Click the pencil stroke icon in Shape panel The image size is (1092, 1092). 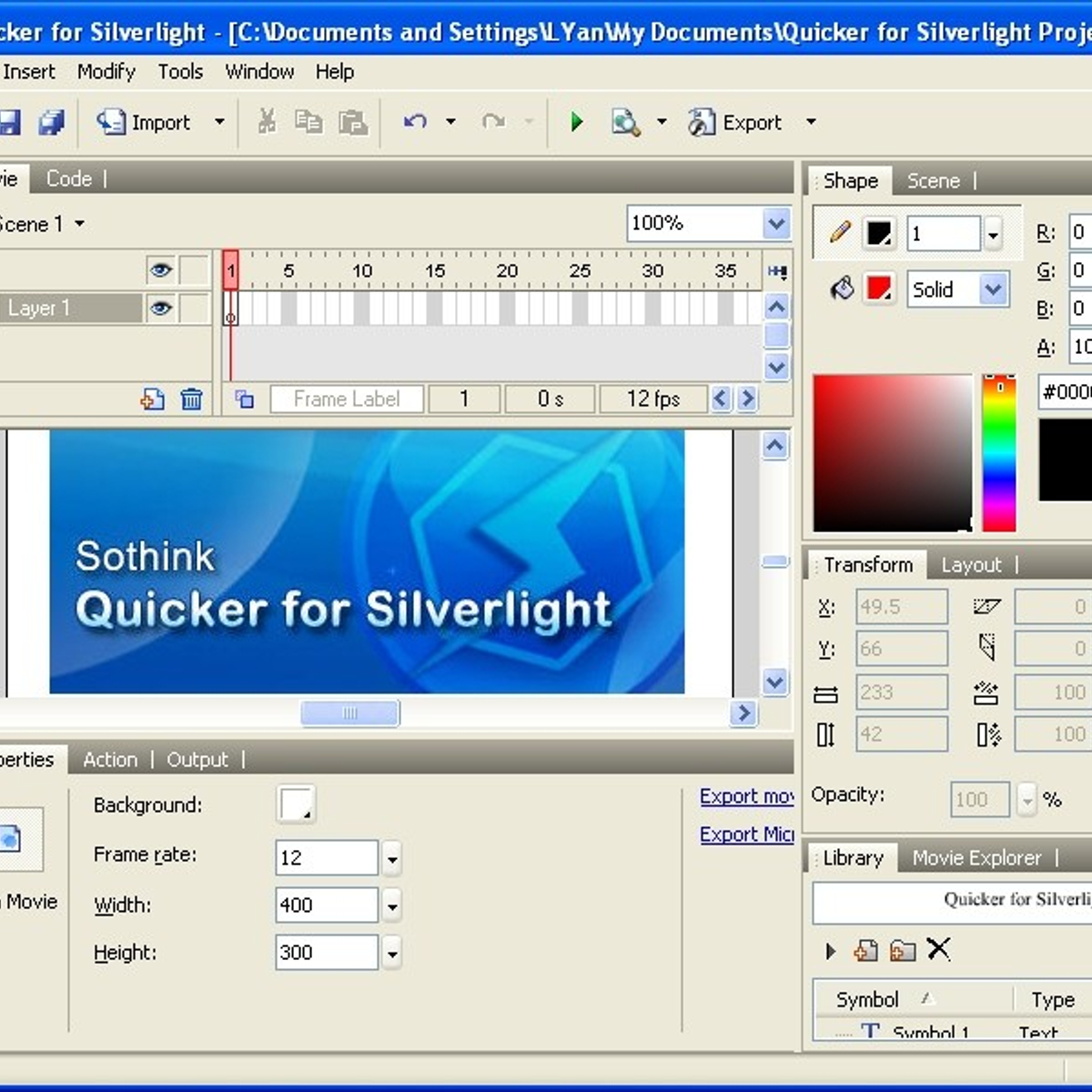pos(840,233)
